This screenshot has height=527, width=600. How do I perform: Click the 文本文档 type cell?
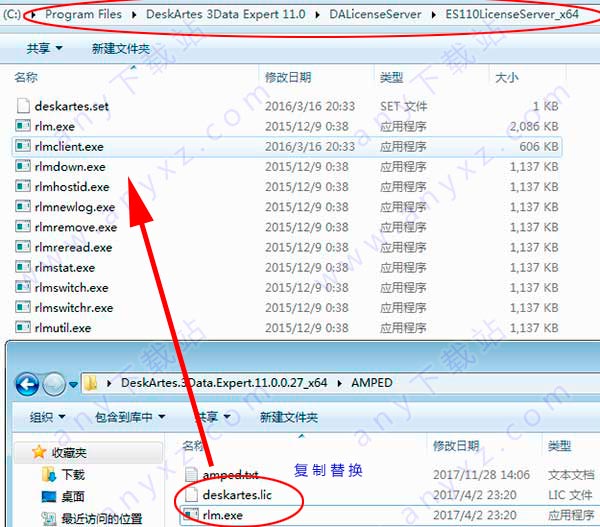[571, 475]
